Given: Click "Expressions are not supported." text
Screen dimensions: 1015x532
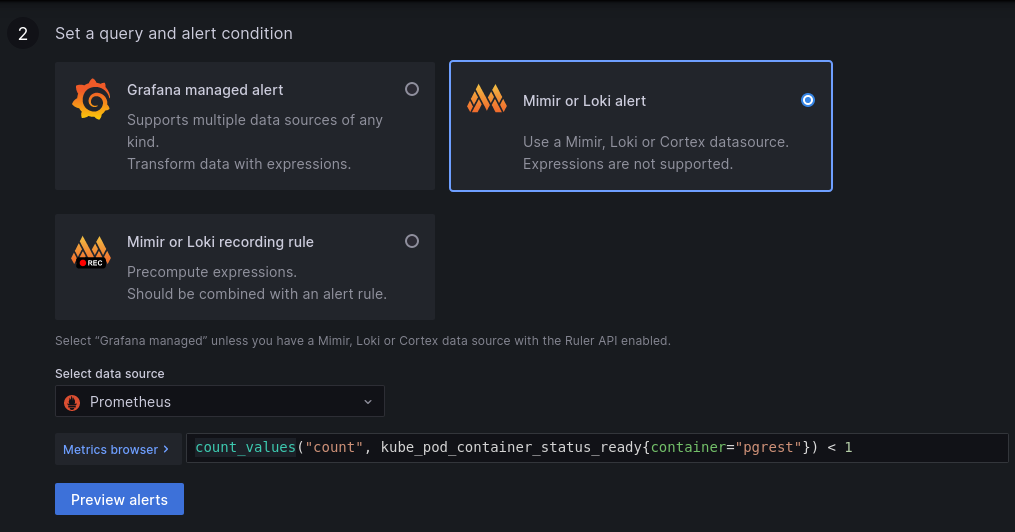Looking at the screenshot, I should coord(628,164).
